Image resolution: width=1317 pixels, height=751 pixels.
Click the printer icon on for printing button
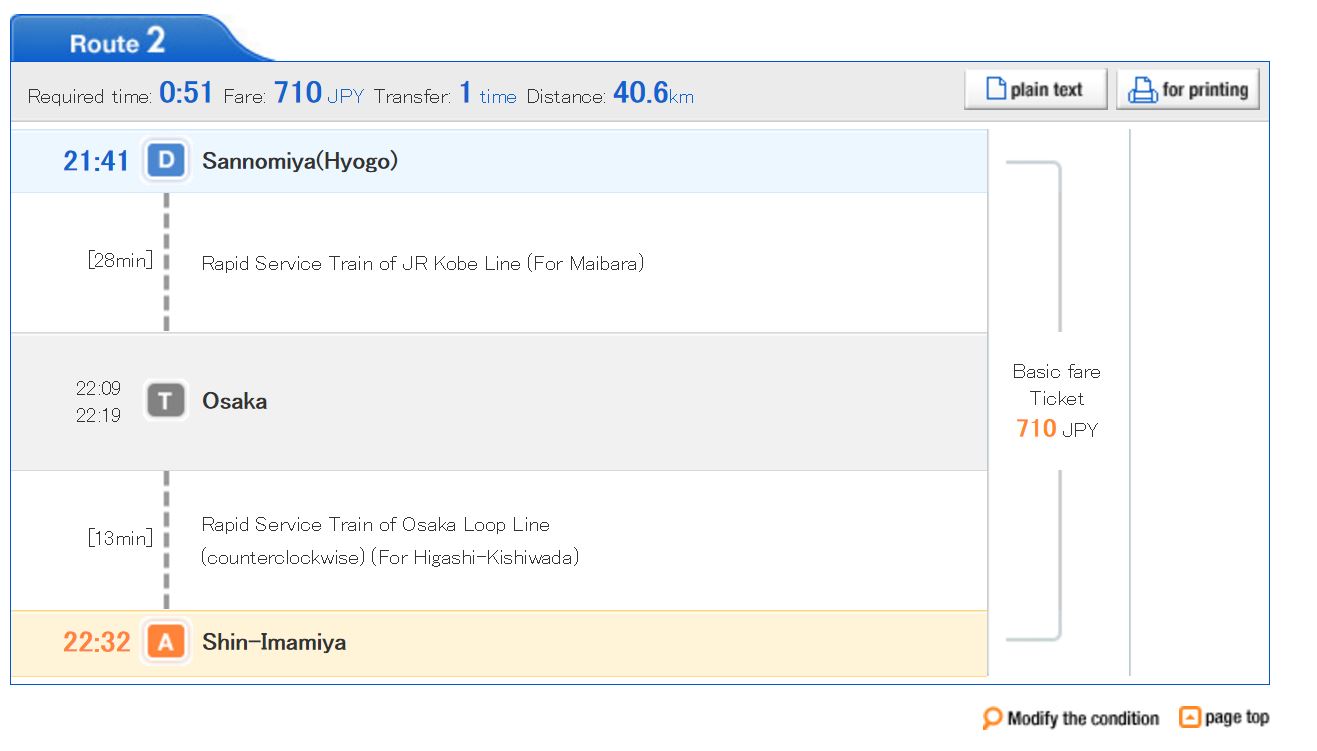[x=1142, y=90]
